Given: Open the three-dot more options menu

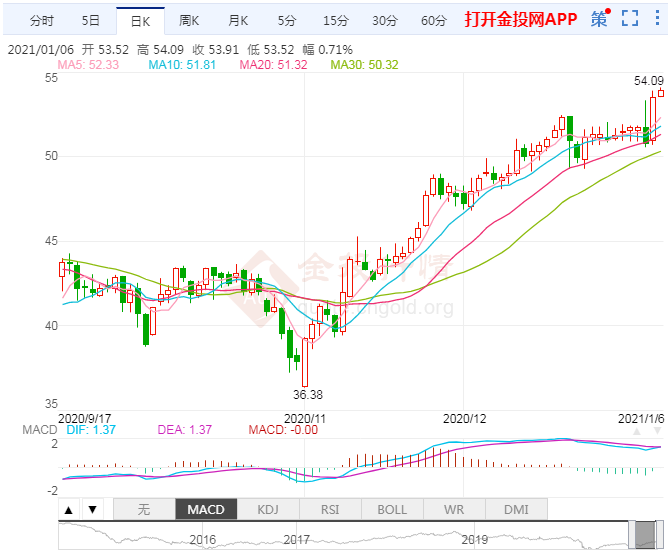Looking at the screenshot, I should point(655,19).
